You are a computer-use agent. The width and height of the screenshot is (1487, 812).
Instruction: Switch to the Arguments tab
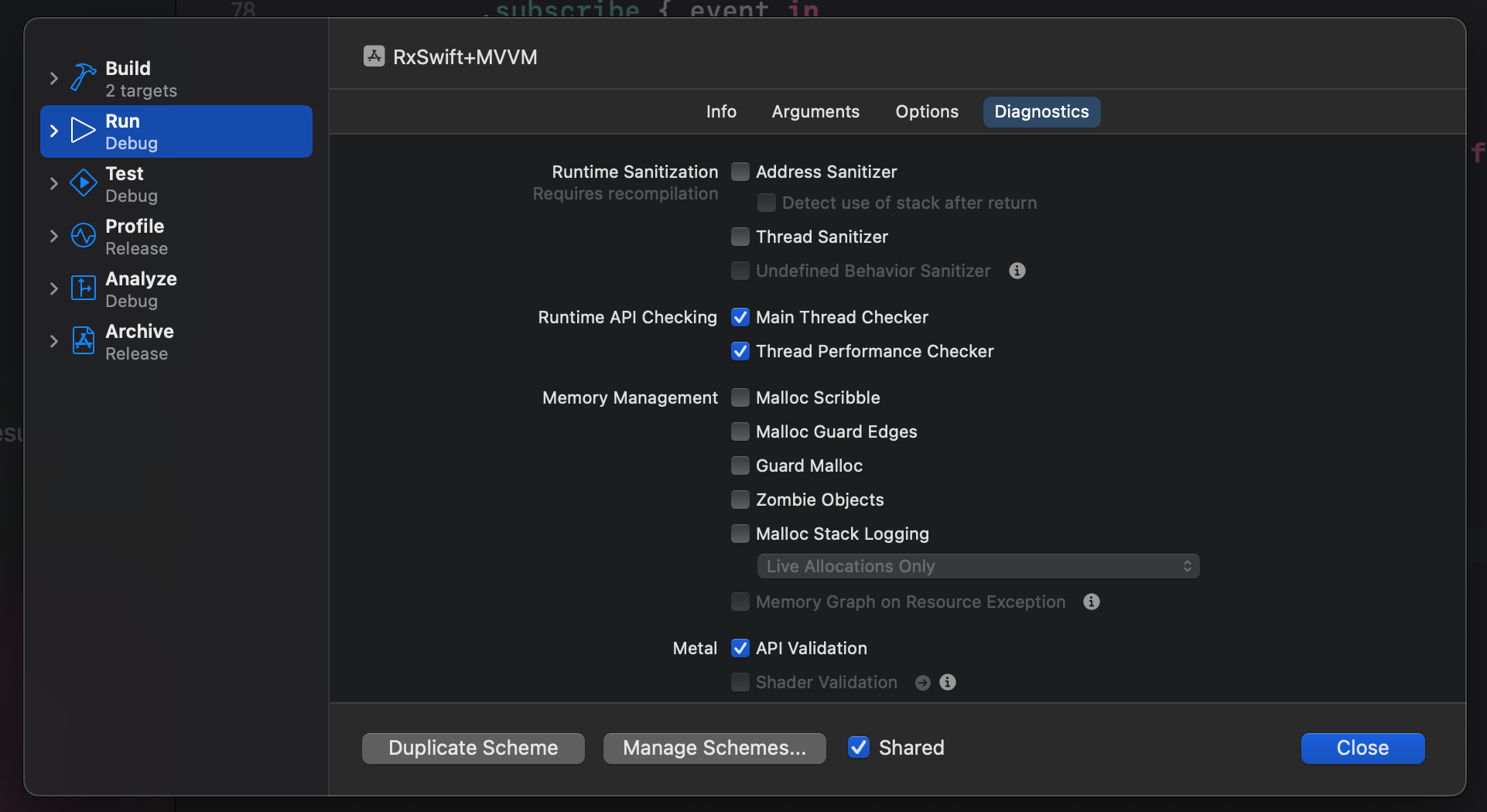[815, 111]
